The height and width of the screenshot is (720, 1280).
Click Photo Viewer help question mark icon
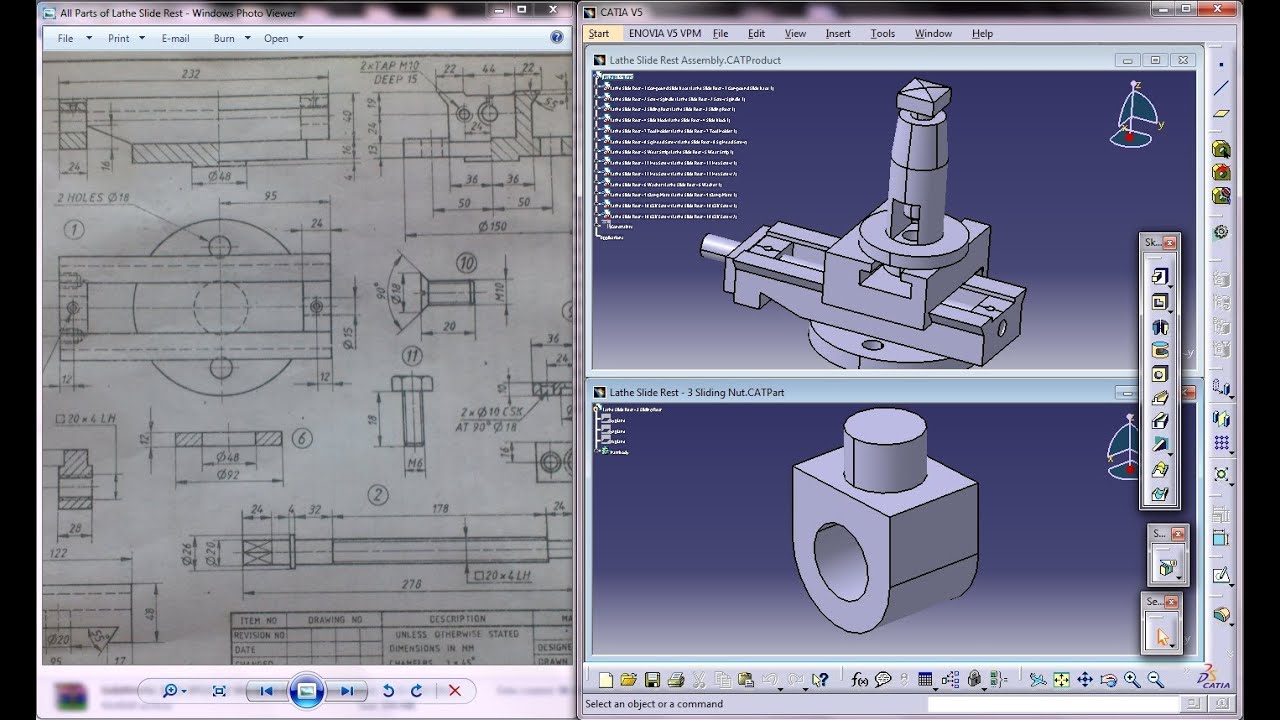tap(555, 38)
